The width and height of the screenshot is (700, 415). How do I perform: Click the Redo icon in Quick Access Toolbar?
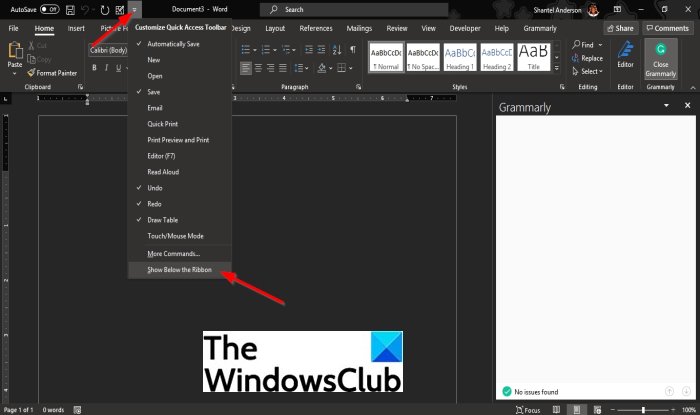point(105,9)
